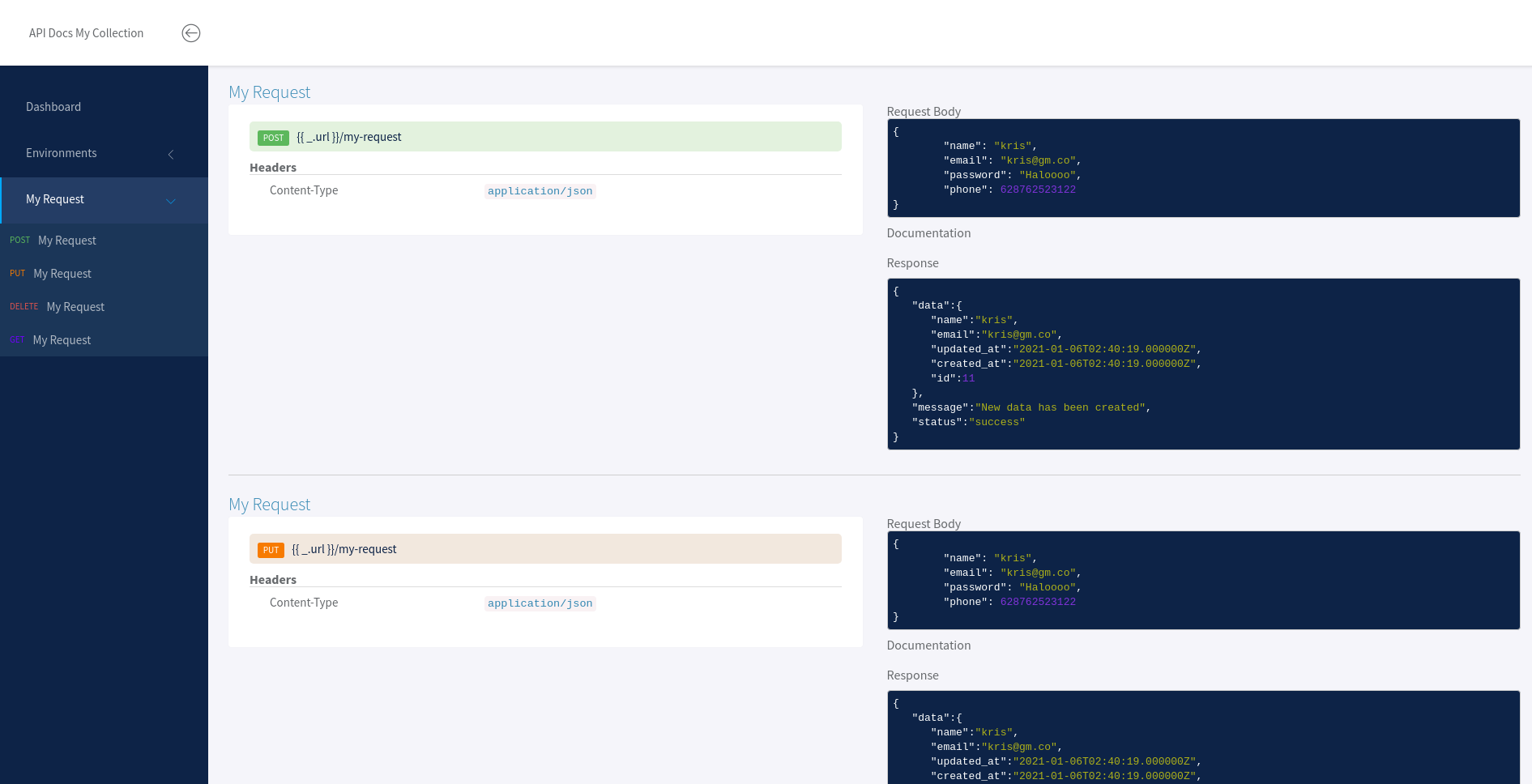Click the id value 11 in first response
The width and height of the screenshot is (1532, 784).
[968, 378]
